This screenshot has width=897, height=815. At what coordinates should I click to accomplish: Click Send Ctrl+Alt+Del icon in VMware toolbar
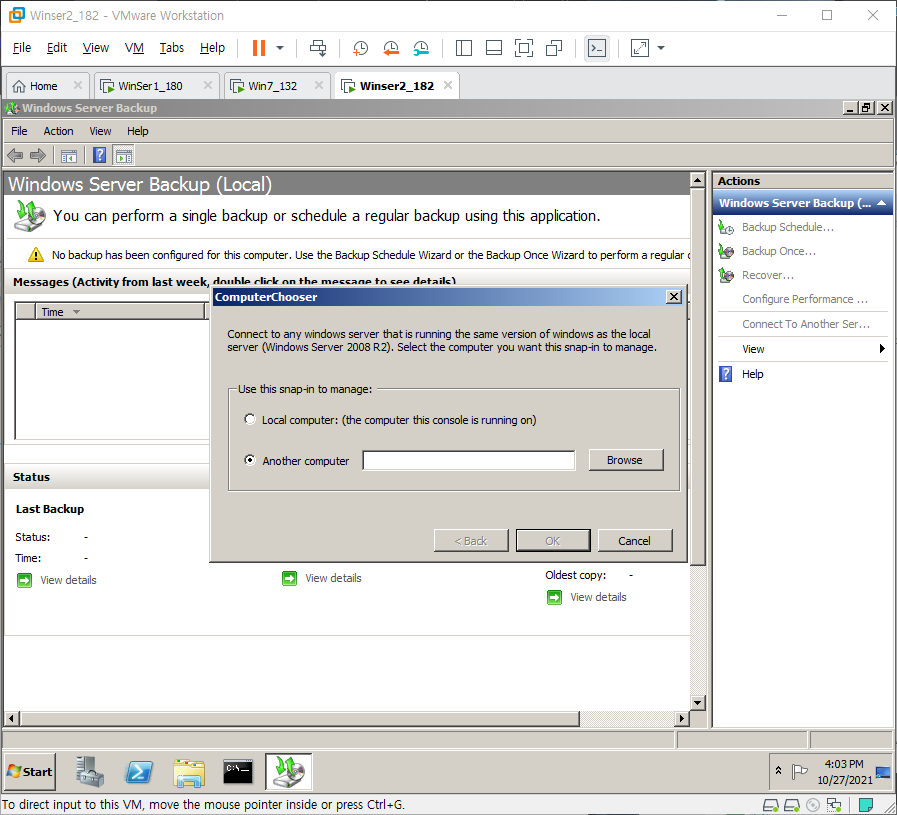point(318,48)
